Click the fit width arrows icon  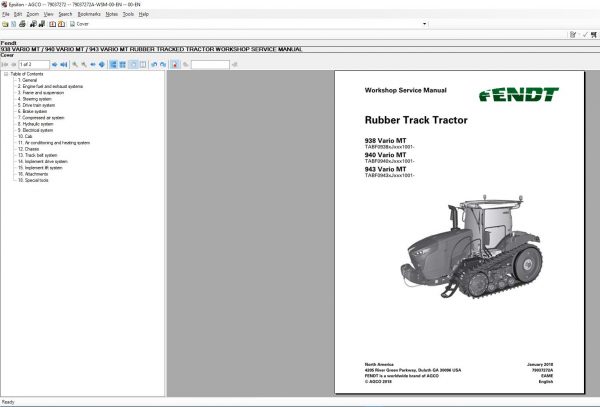click(93, 64)
